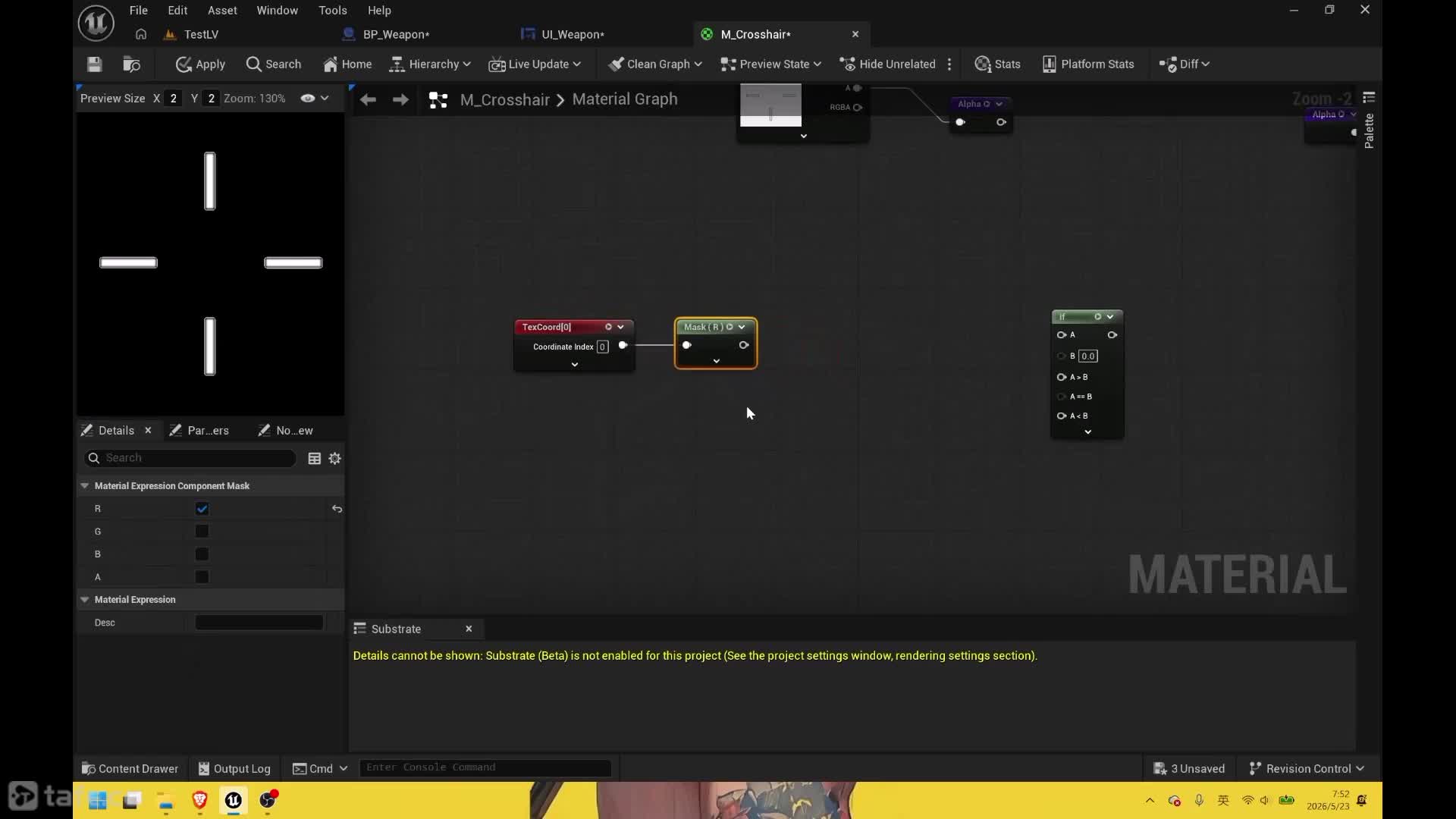Screen dimensions: 1456x819
Task: Close the Substrate panel tab
Action: tap(469, 629)
